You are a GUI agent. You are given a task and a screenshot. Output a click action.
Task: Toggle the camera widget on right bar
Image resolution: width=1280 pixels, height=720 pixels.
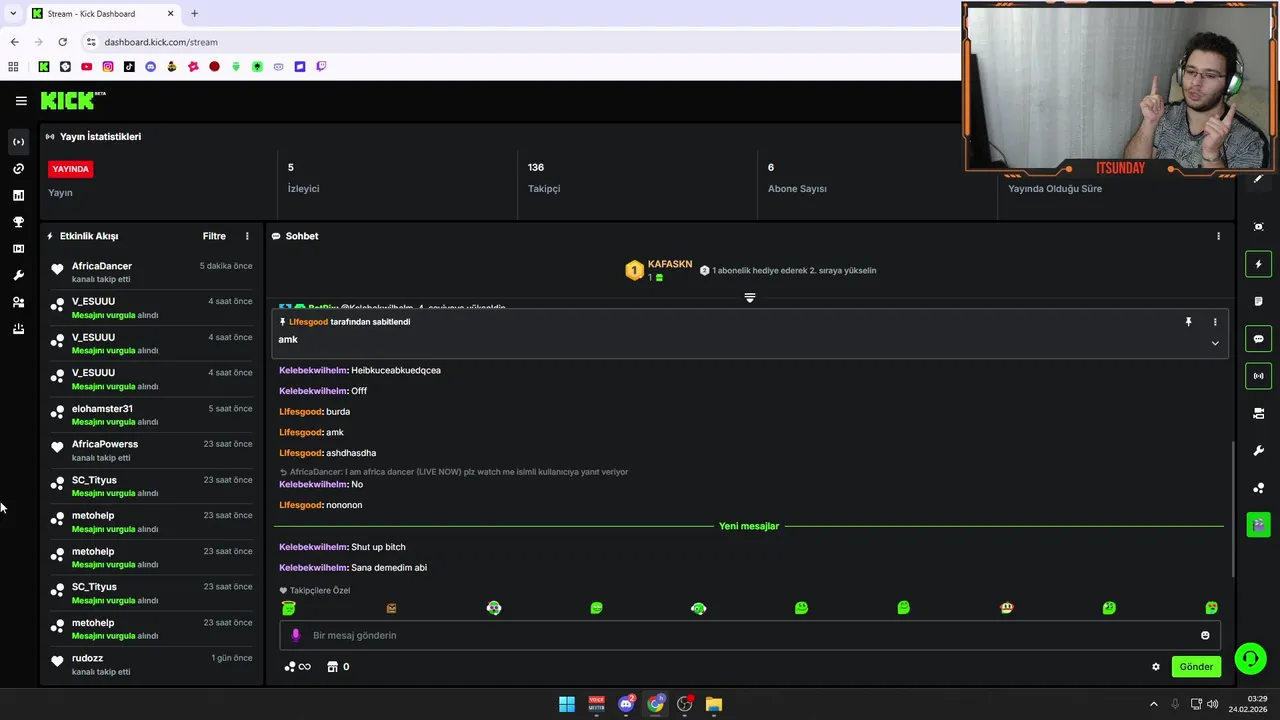coord(1258,413)
